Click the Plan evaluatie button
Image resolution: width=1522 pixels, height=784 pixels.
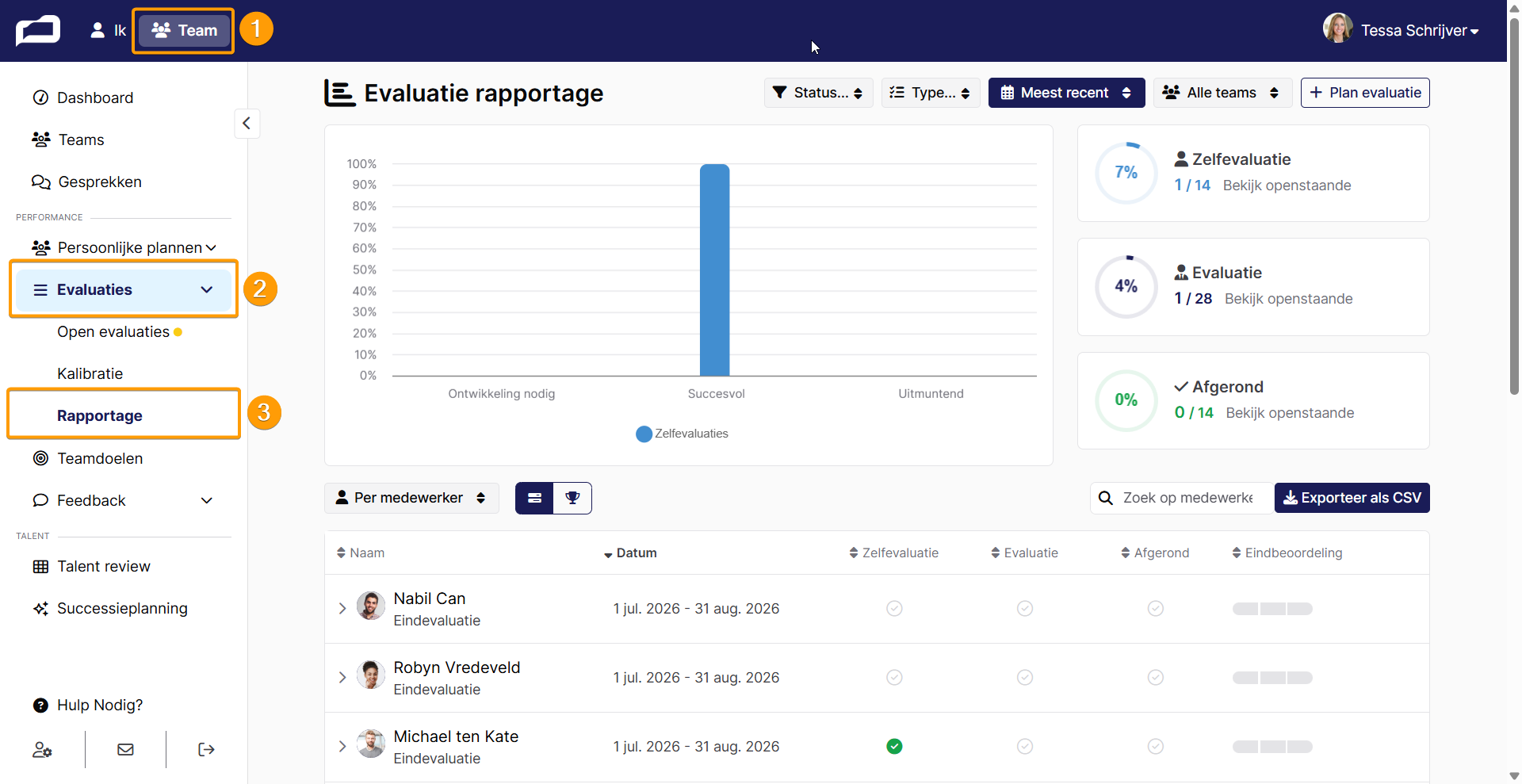(x=1365, y=93)
